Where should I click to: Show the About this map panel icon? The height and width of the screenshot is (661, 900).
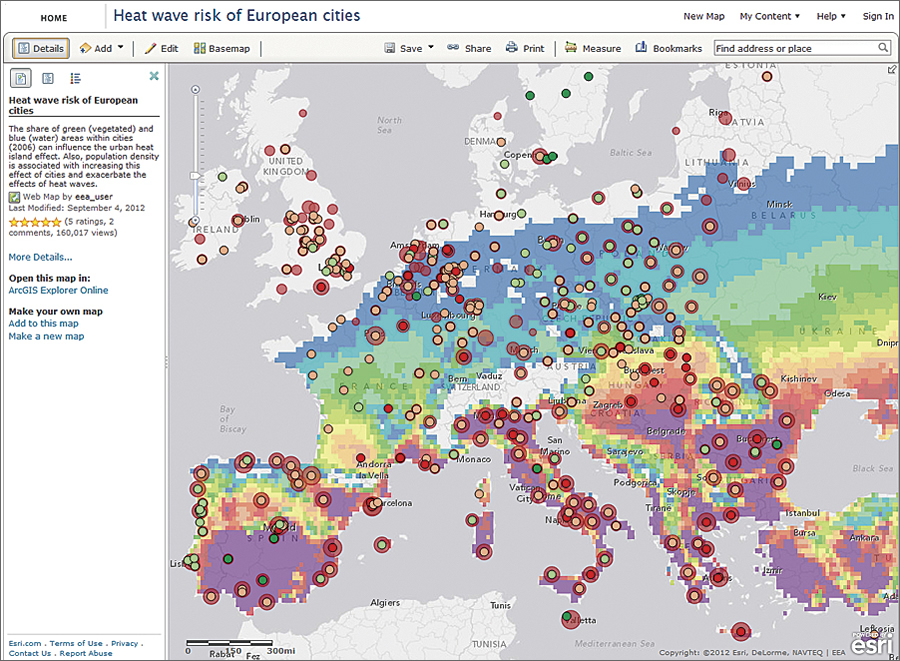pyautogui.click(x=21, y=78)
